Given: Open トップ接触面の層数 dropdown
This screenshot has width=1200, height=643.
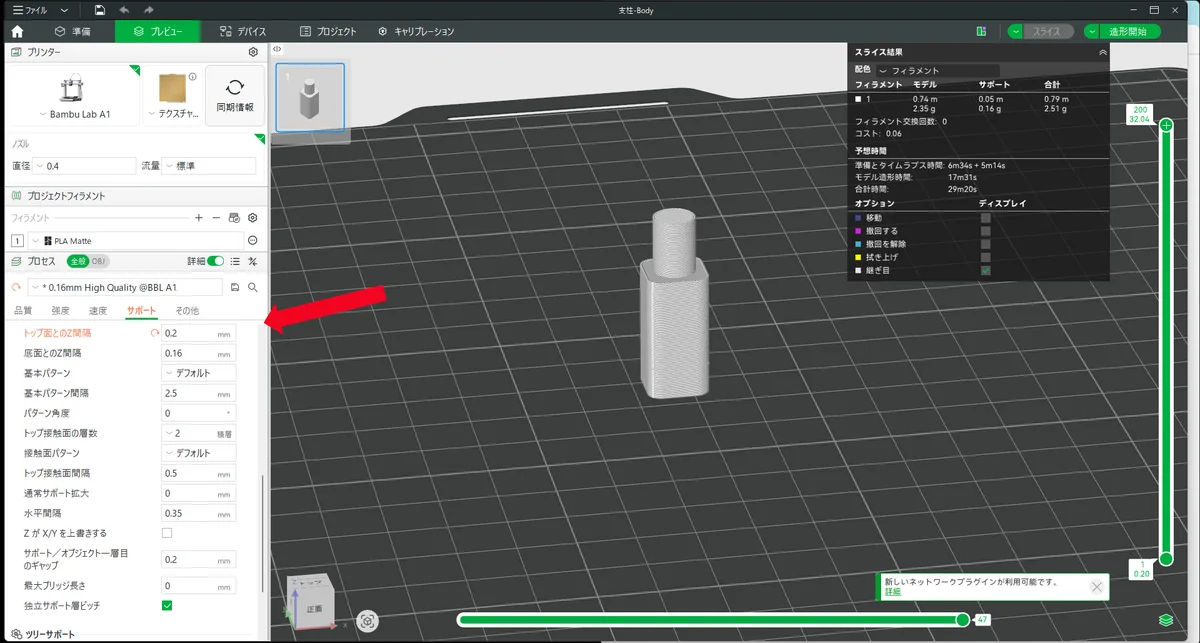Looking at the screenshot, I should tap(199, 433).
